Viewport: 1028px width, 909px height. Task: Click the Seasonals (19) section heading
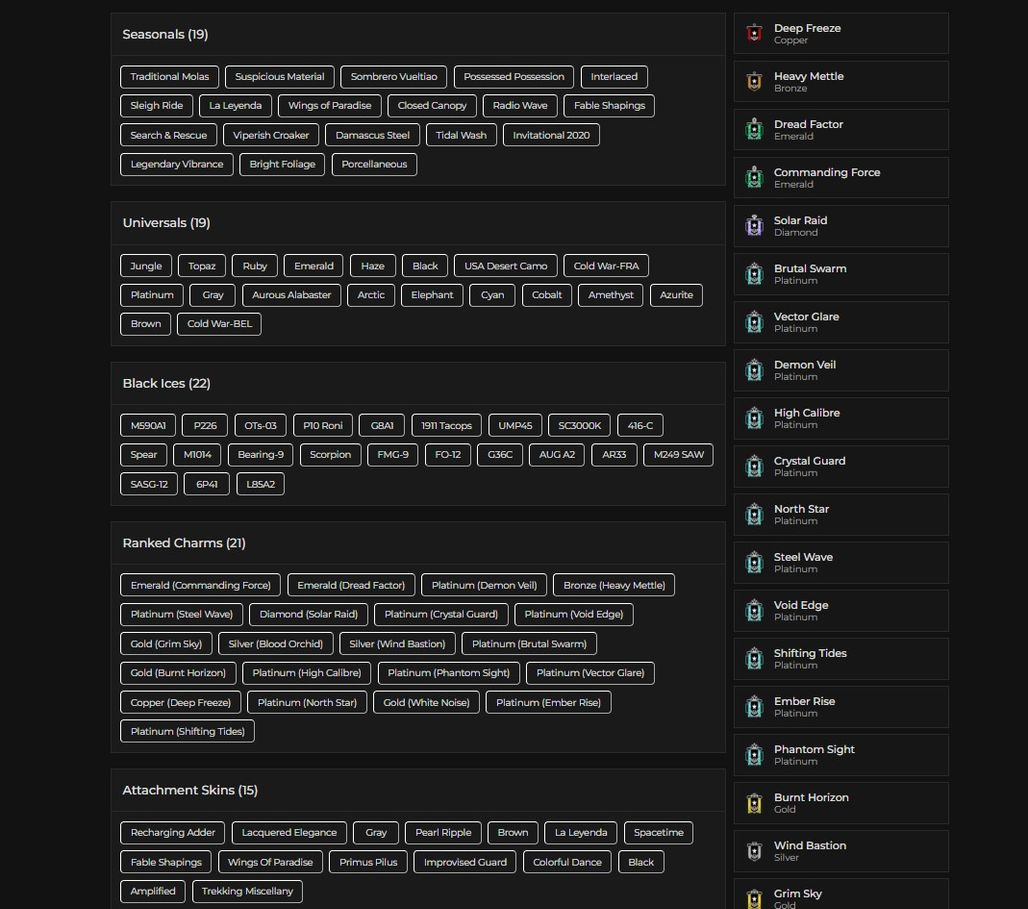[165, 34]
